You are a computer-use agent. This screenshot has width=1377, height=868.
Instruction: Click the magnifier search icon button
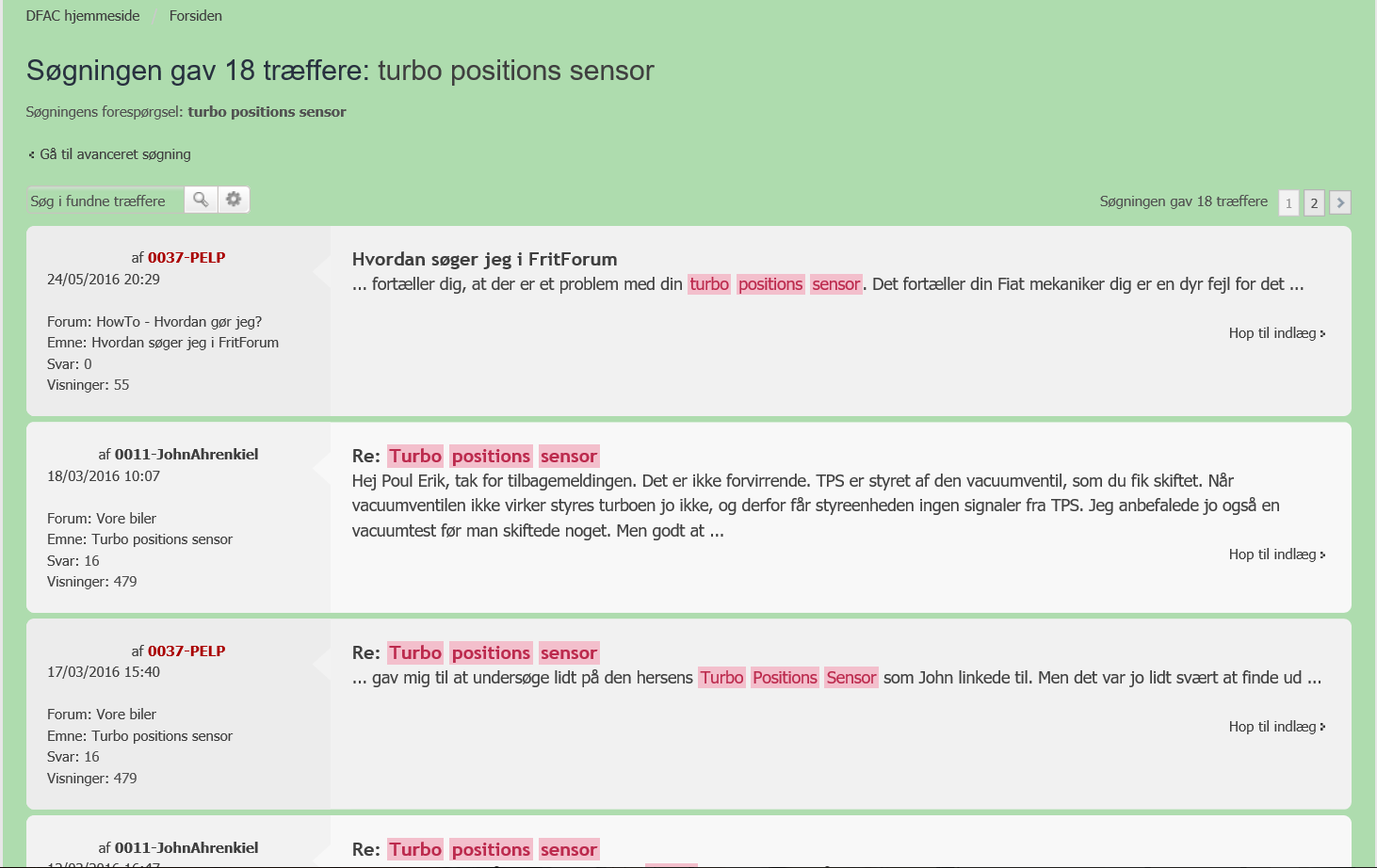(x=201, y=200)
